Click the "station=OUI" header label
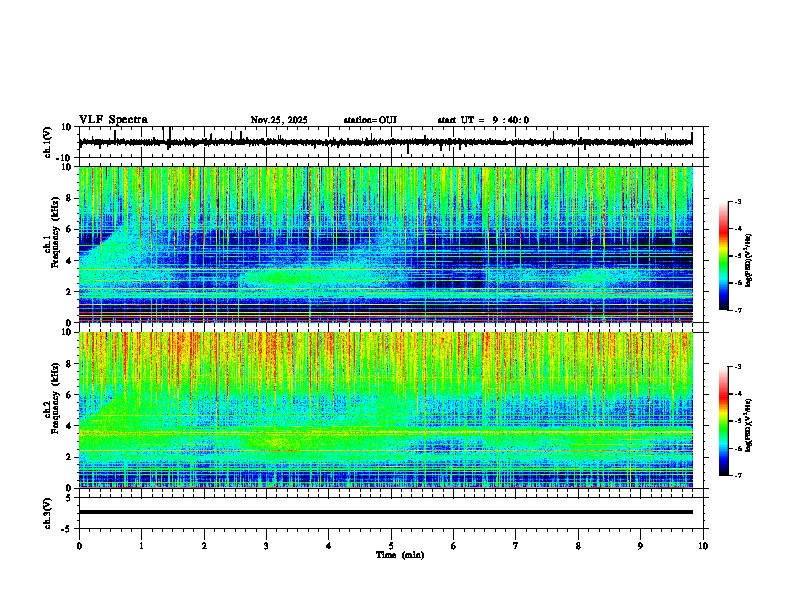The image size is (792, 612). tap(370, 120)
